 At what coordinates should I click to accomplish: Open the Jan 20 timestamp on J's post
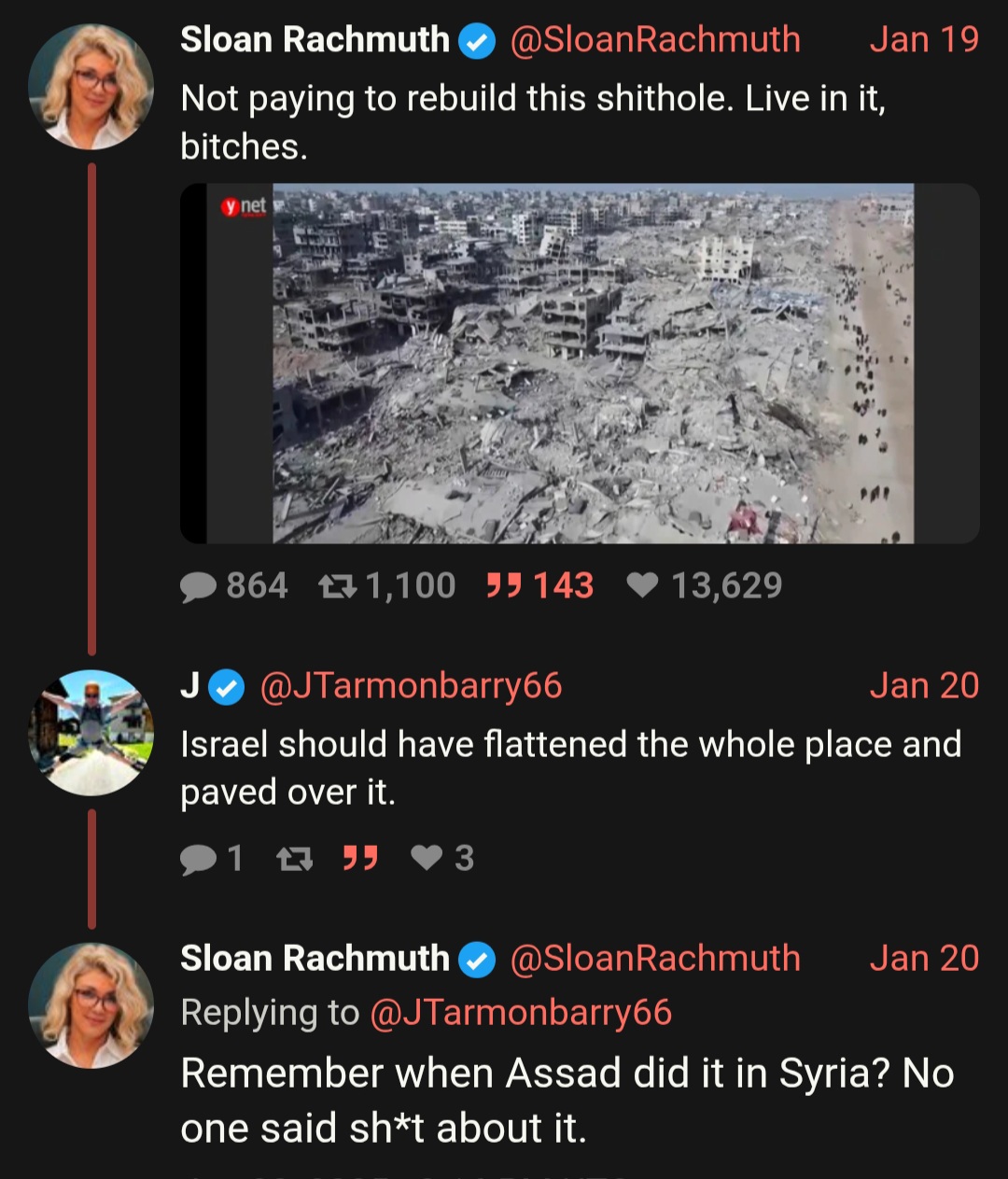924,686
